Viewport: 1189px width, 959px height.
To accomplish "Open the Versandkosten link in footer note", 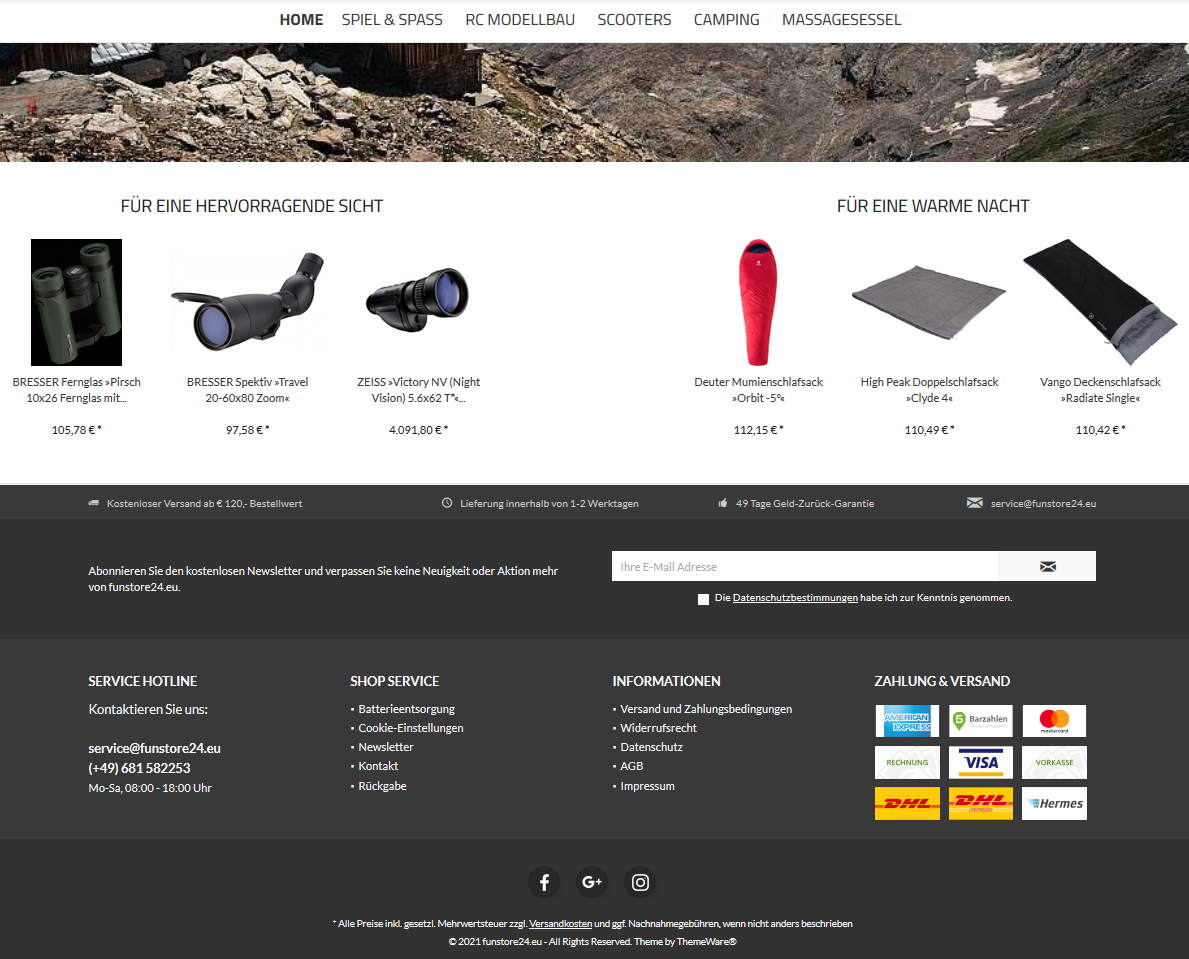I will pos(560,923).
